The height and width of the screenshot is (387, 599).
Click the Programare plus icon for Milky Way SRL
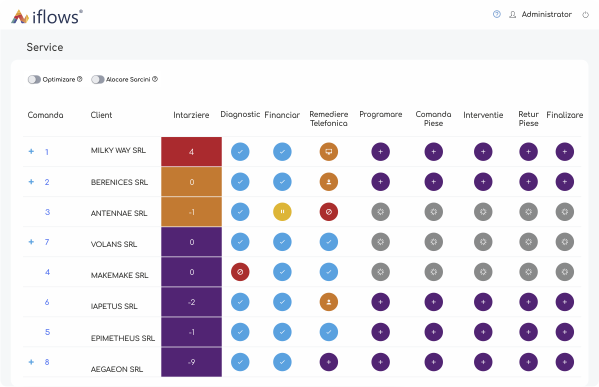[x=380, y=152]
